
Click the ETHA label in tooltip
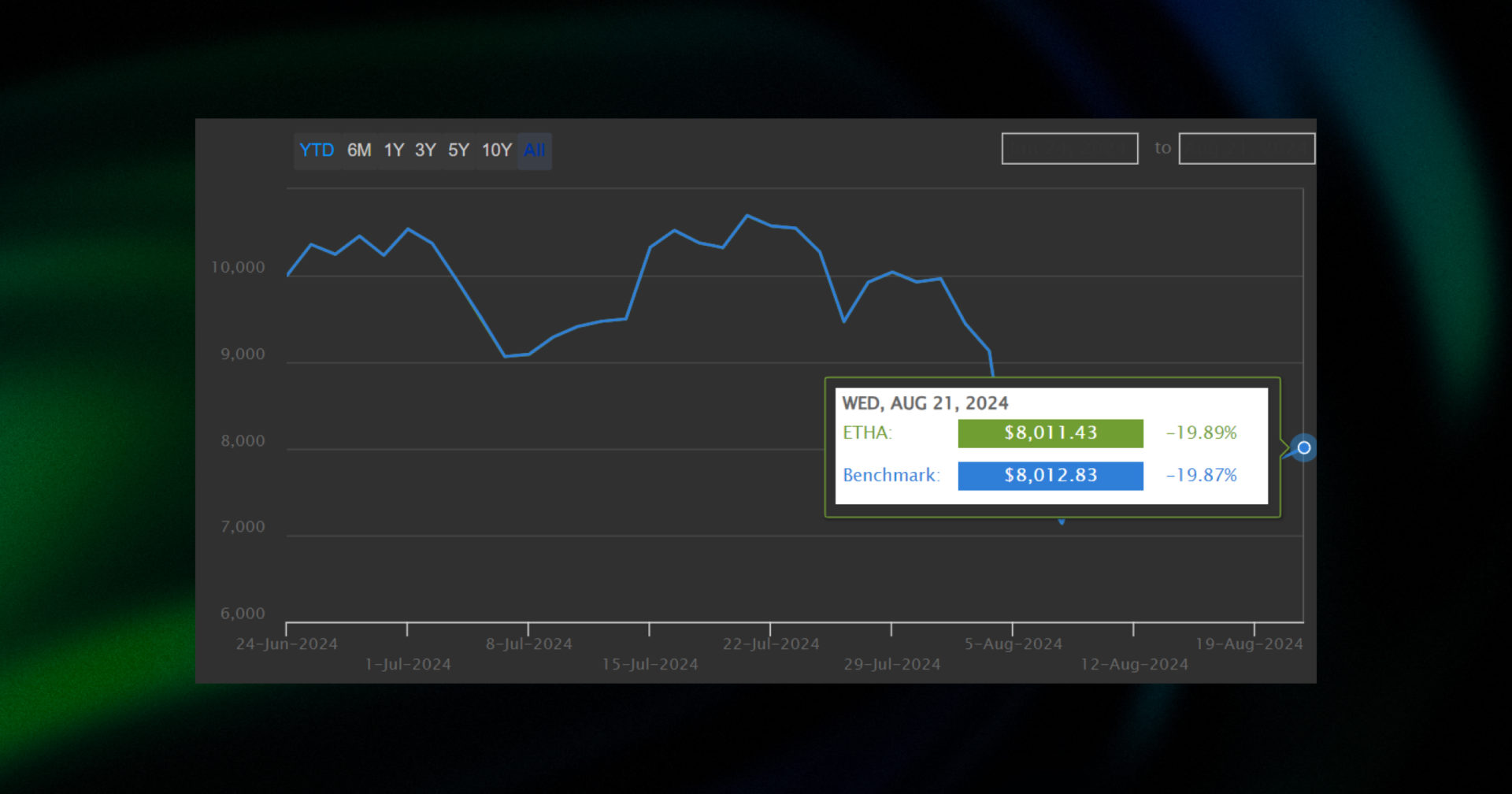click(x=867, y=433)
